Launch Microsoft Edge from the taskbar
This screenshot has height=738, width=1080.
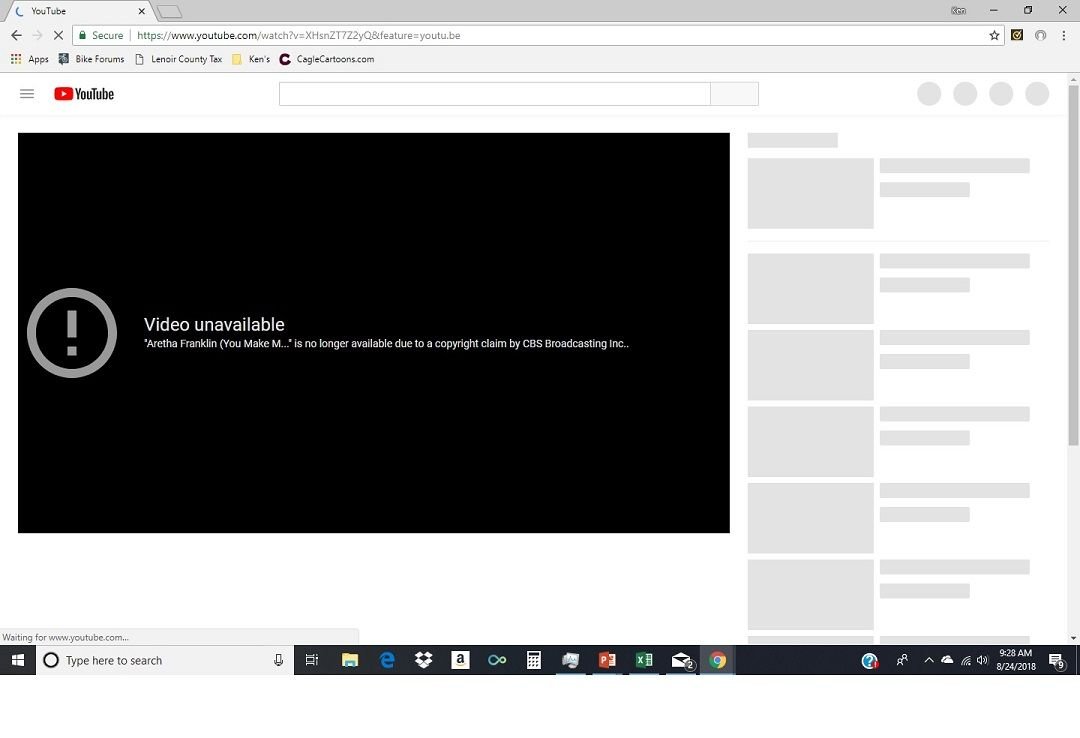[x=387, y=660]
